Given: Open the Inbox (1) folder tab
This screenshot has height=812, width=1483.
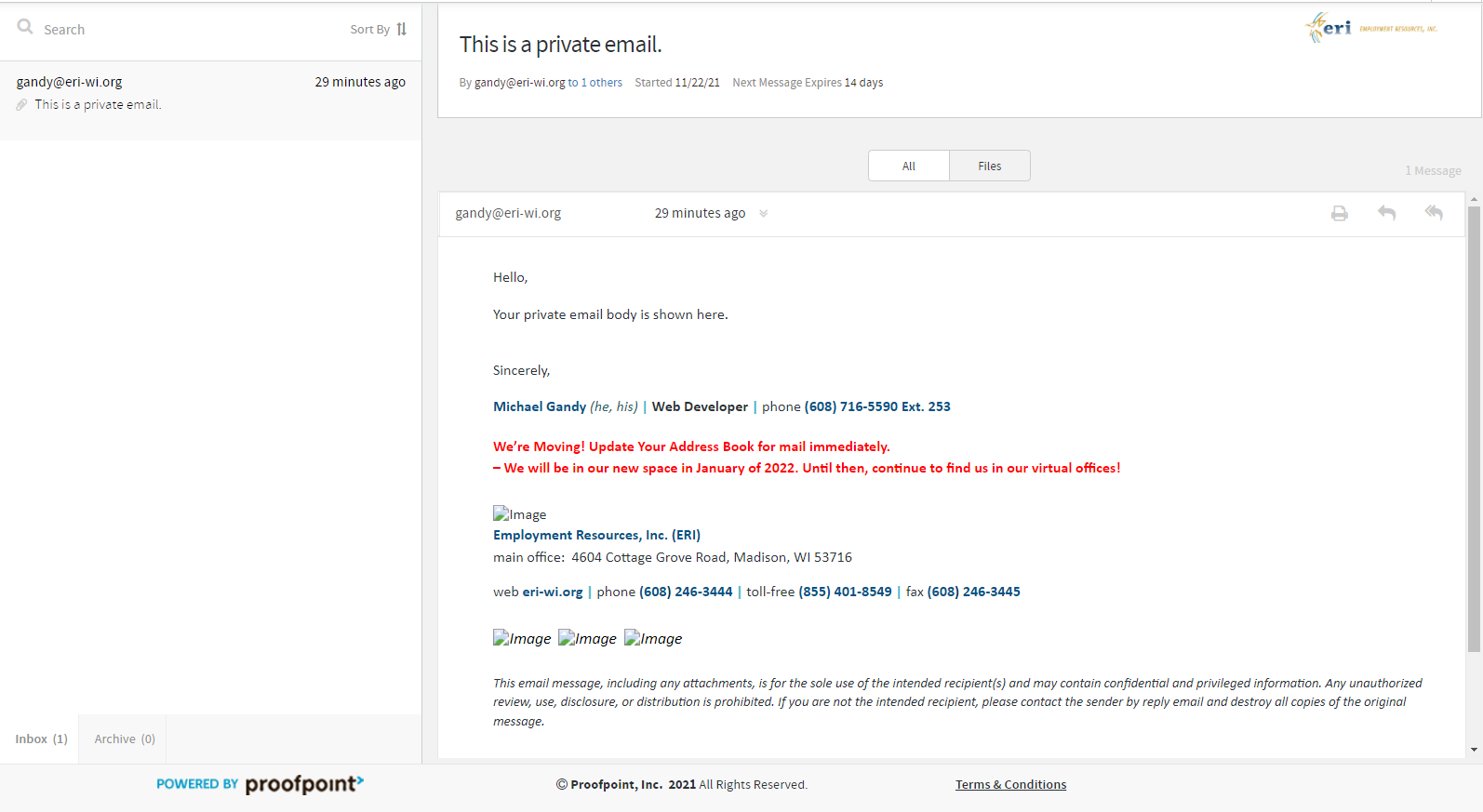Looking at the screenshot, I should coord(41,739).
